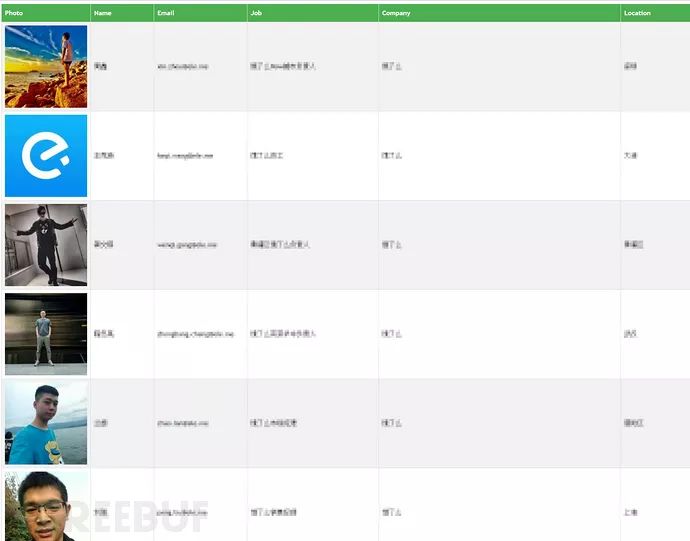The image size is (690, 541).
Task: Select job cell in arms-spread photo row
Action: [x=312, y=245]
